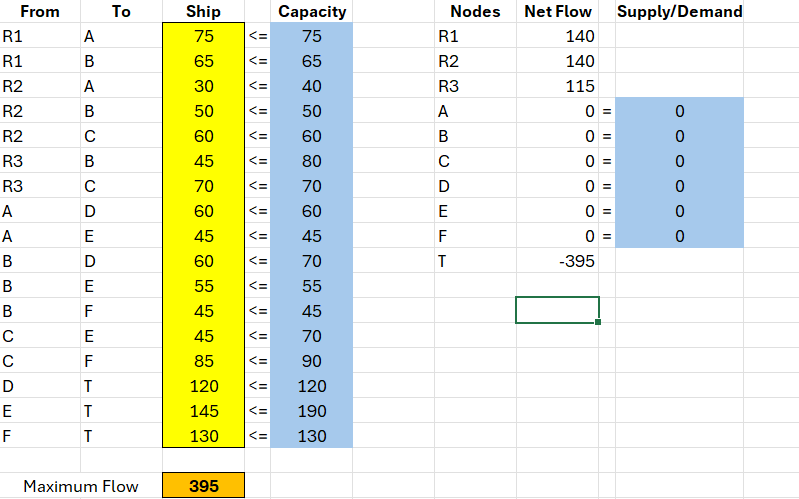Select Net Flow value 140 for R2

click(557, 61)
